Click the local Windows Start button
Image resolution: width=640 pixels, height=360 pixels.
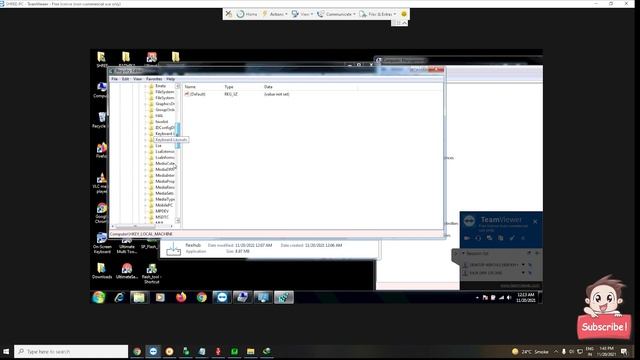(x=6, y=351)
